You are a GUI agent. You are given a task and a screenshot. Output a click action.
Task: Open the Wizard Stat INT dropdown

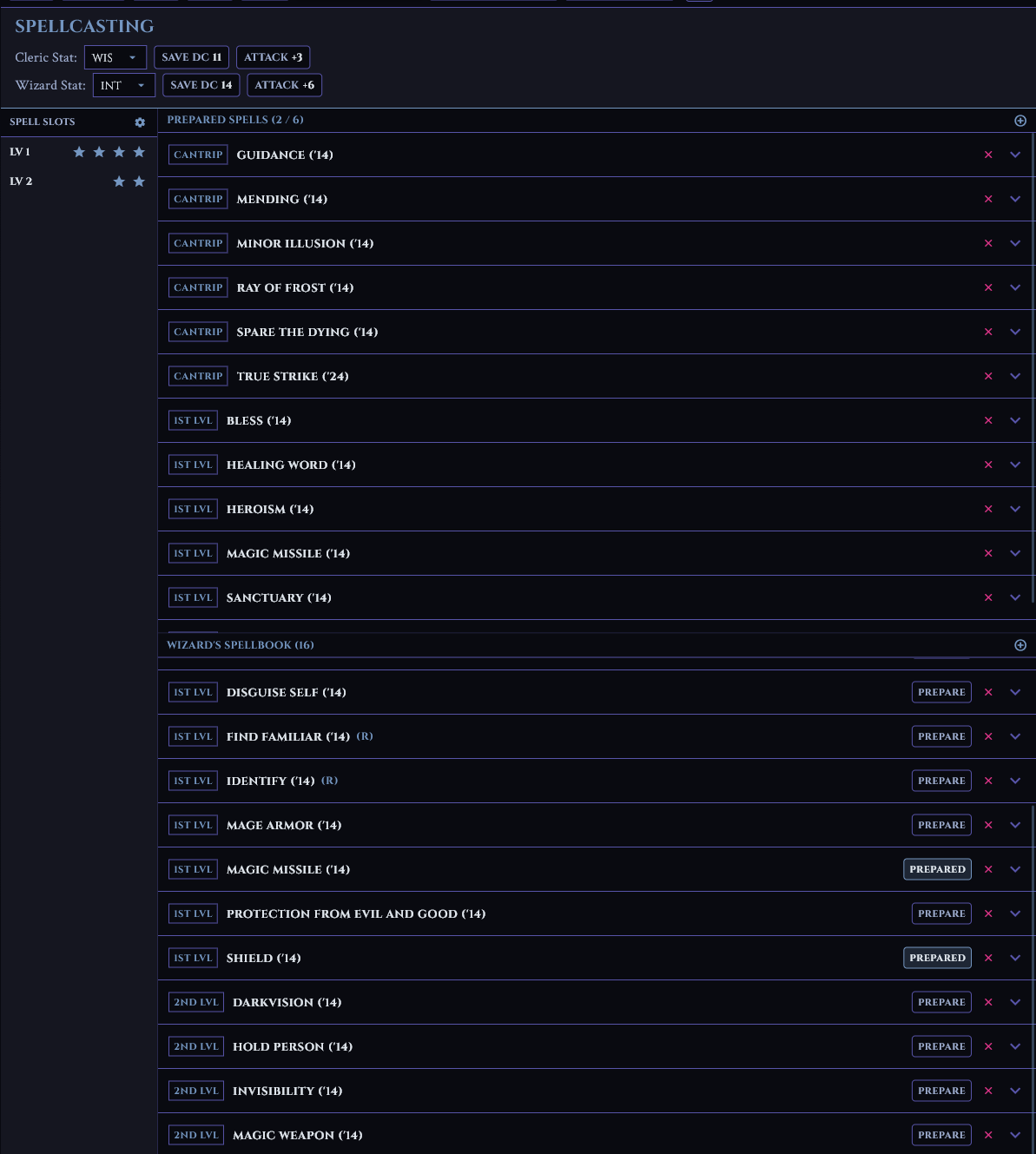[123, 85]
